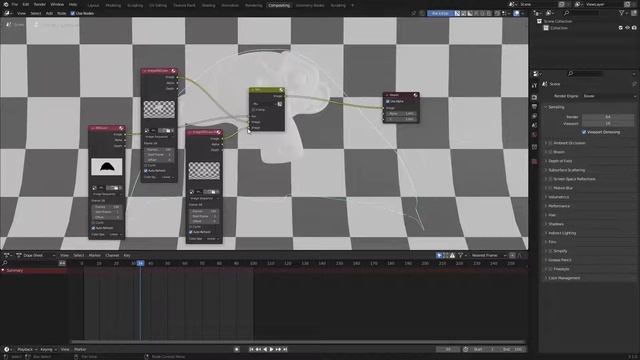The width and height of the screenshot is (640, 360).
Task: Click the node editor type icon in header
Action: 7,13
